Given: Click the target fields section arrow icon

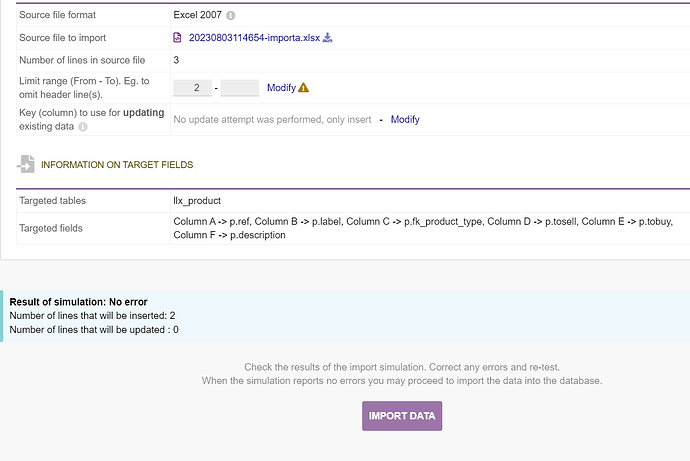Looking at the screenshot, I should (25, 164).
